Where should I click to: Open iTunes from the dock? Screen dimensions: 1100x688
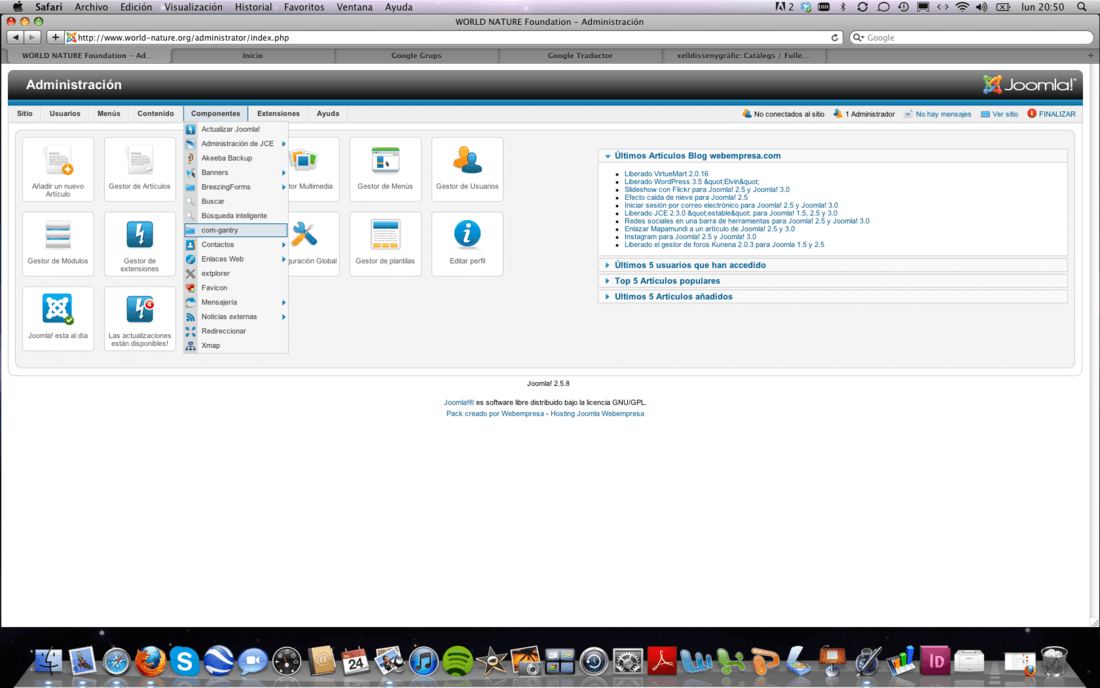pos(423,661)
